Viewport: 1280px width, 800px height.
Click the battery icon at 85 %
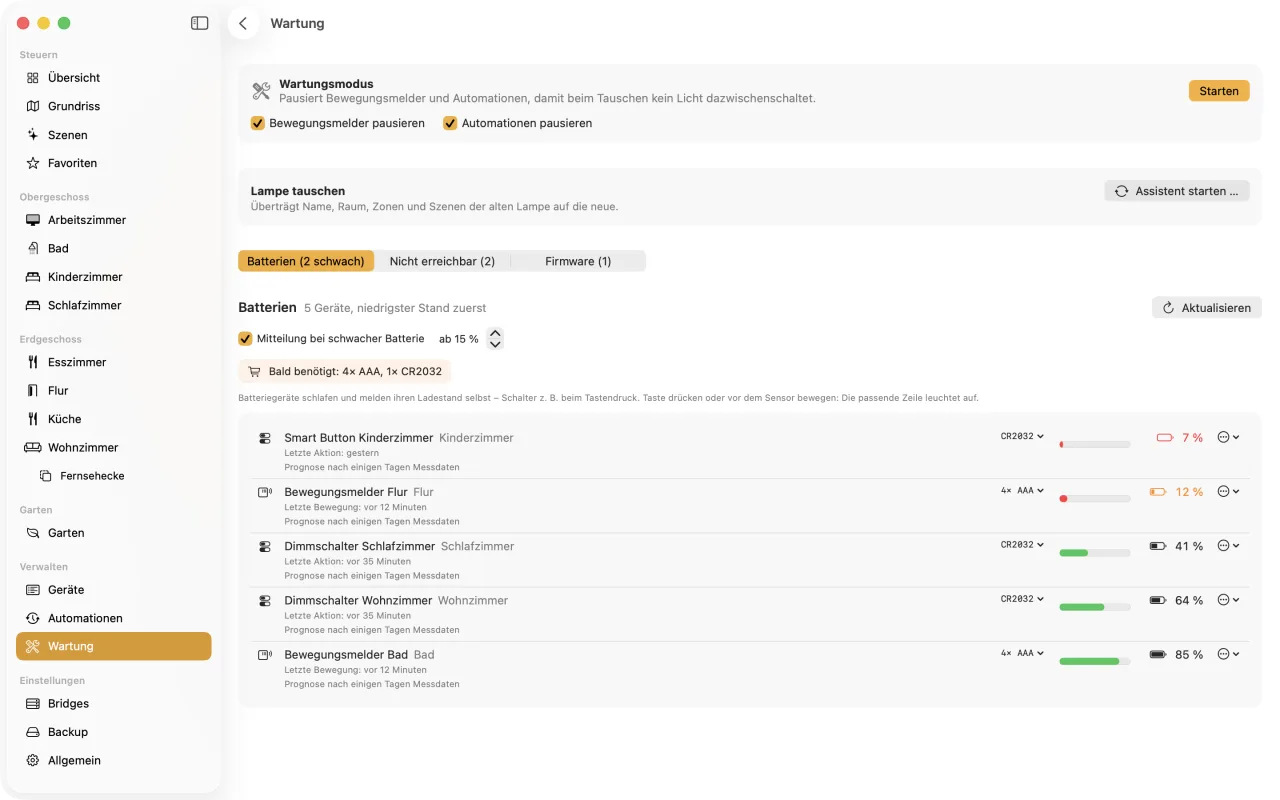(x=1158, y=655)
